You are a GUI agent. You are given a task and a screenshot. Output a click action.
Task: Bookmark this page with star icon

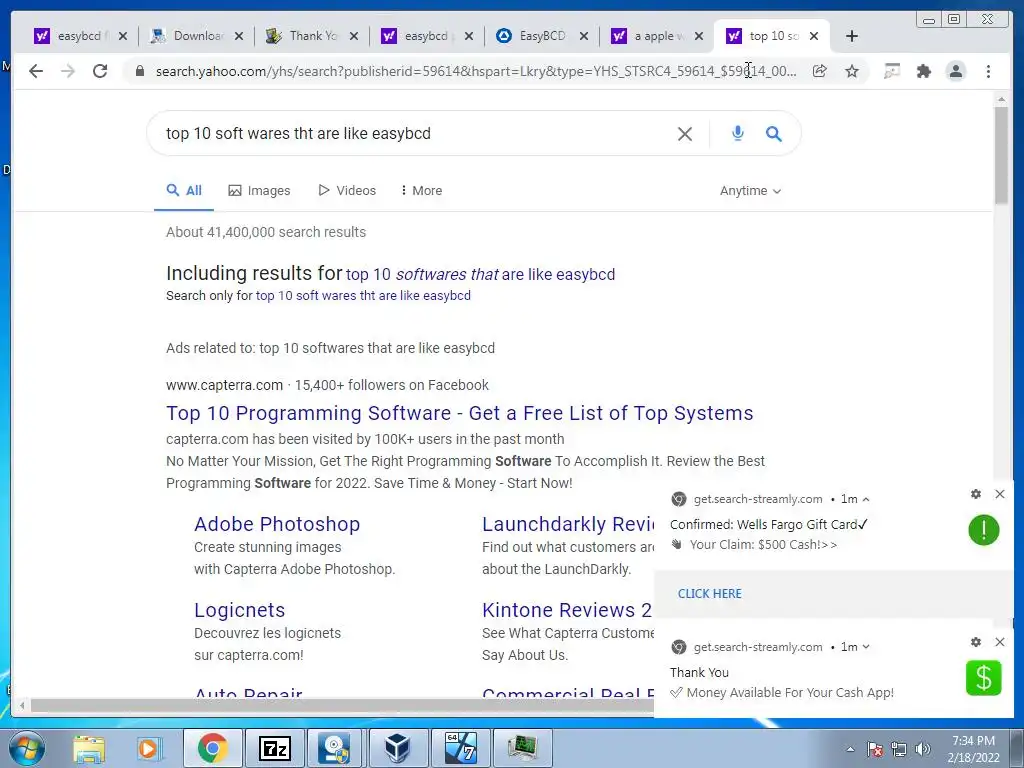click(x=852, y=71)
